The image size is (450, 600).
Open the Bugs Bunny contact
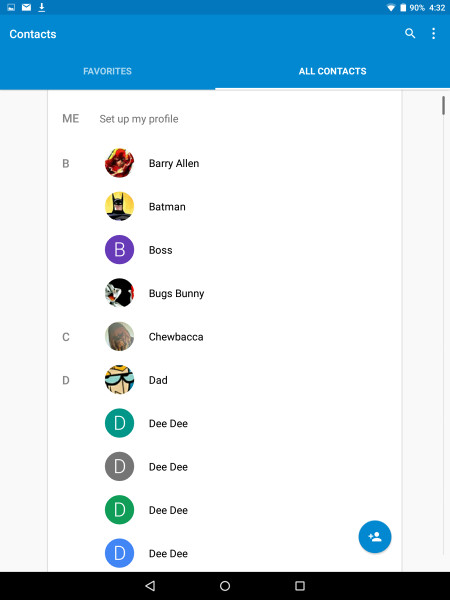(x=225, y=293)
